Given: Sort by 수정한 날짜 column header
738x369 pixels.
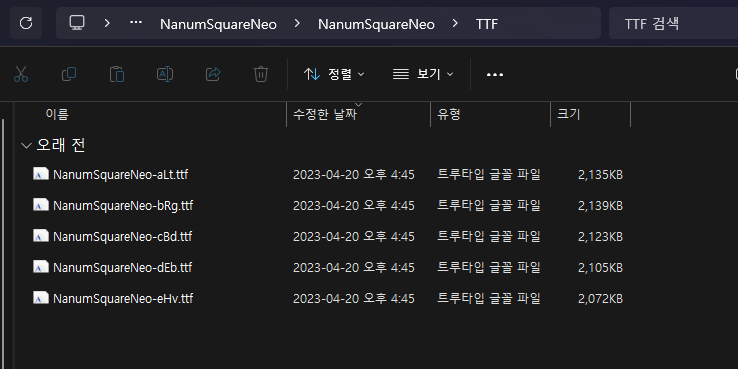Looking at the screenshot, I should click(x=358, y=114).
